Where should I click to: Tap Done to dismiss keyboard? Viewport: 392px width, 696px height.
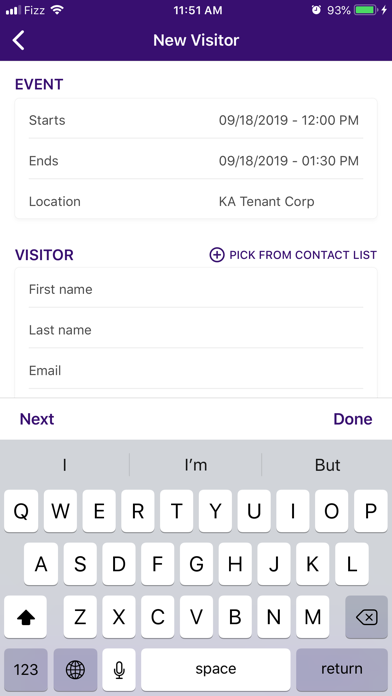(x=353, y=419)
